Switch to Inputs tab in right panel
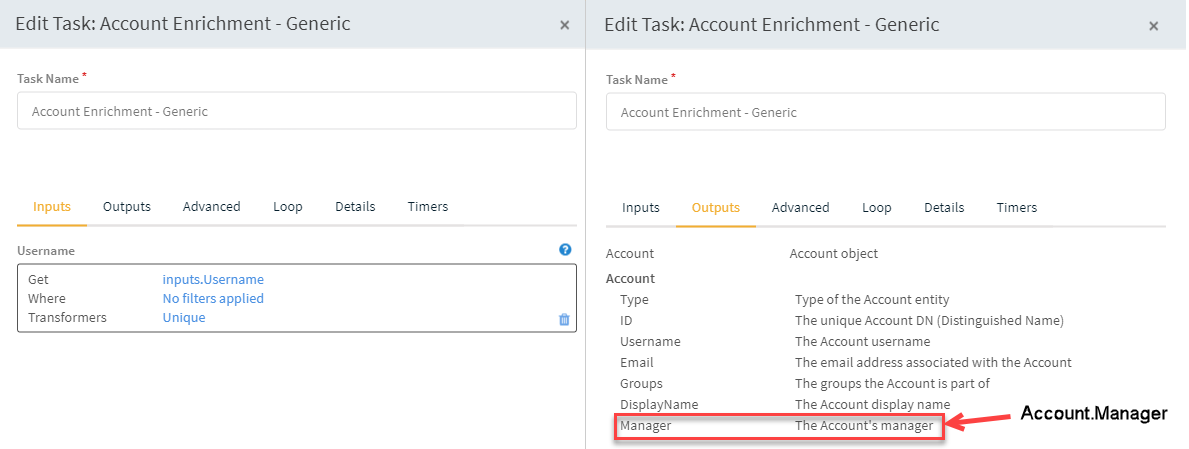Image resolution: width=1189 pixels, height=449 pixels. [641, 208]
